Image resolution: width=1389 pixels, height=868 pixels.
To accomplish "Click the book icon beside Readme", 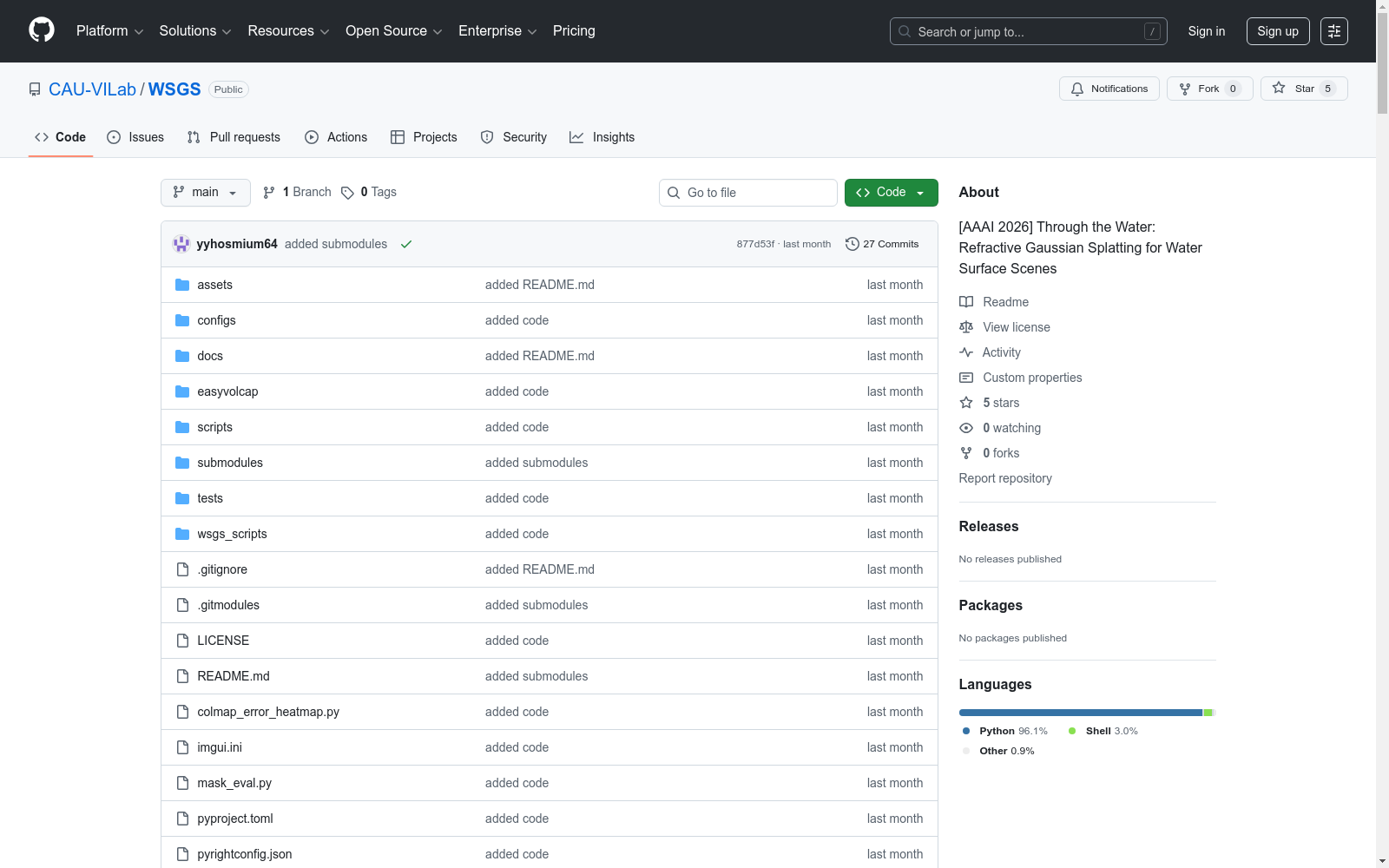I will coord(966,302).
